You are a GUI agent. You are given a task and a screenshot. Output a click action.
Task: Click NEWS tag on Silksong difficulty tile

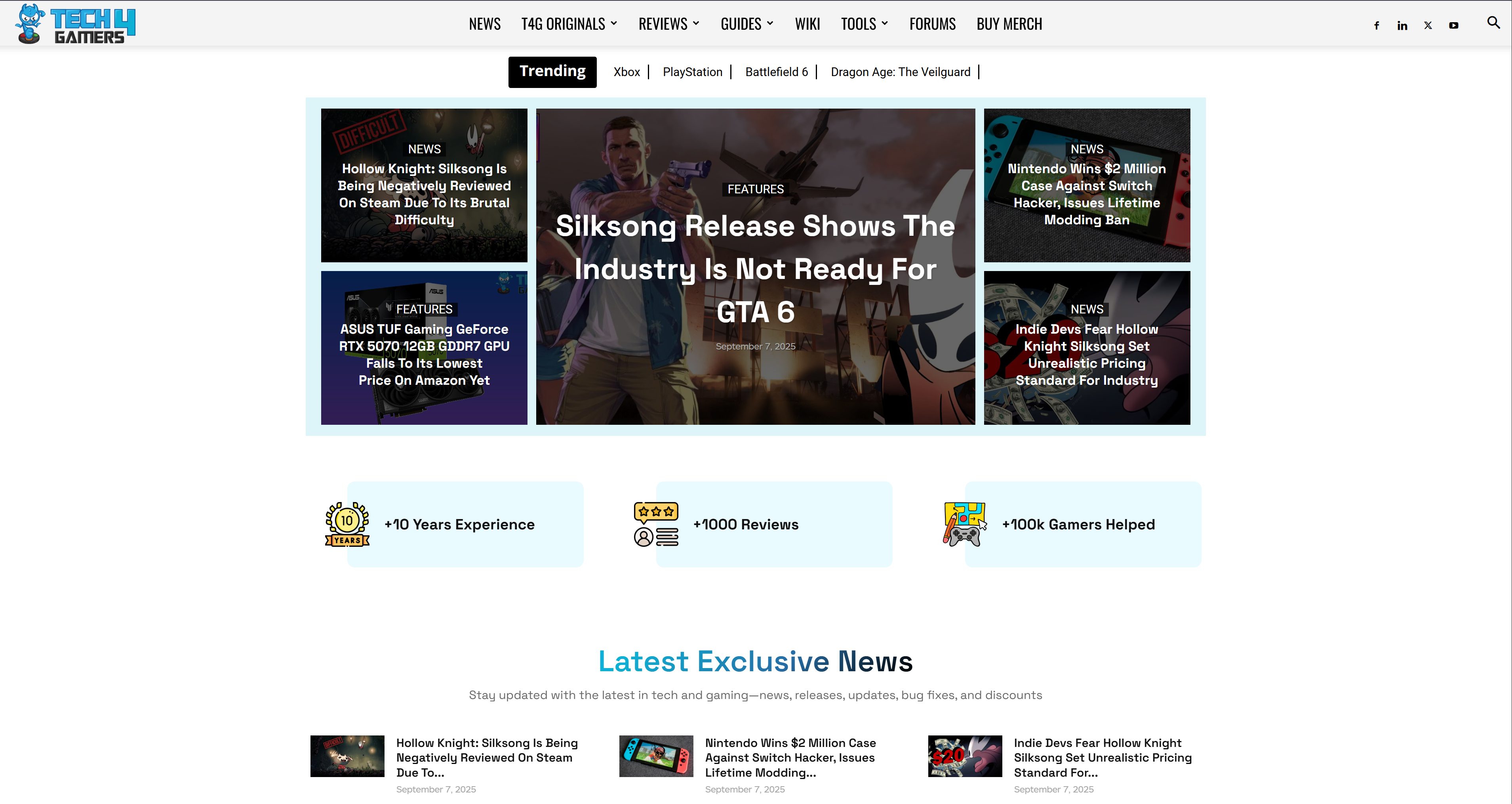click(x=424, y=149)
